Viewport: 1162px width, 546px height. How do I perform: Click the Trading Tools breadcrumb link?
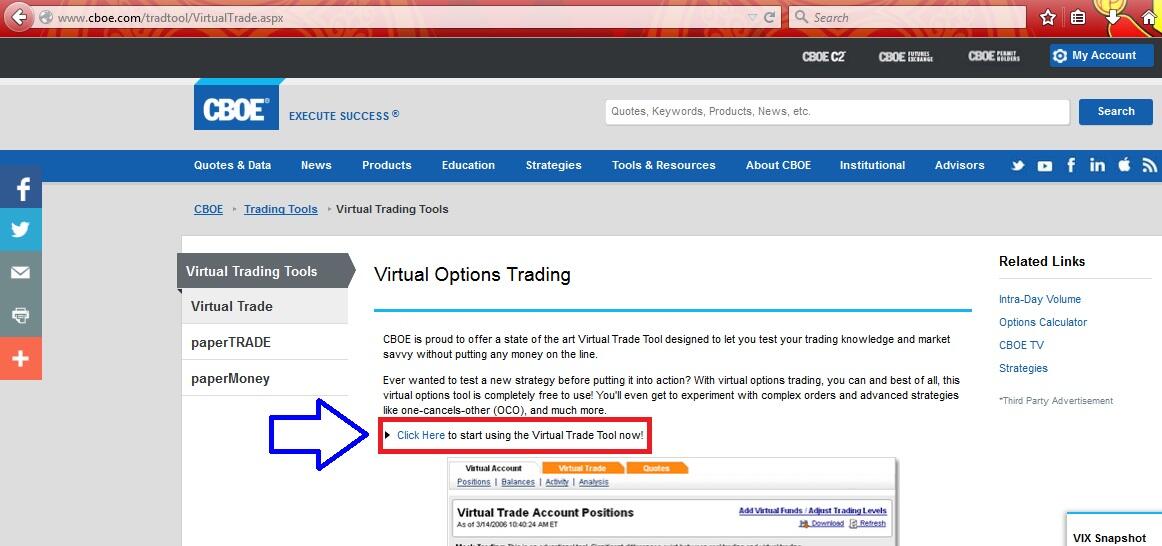pos(281,209)
